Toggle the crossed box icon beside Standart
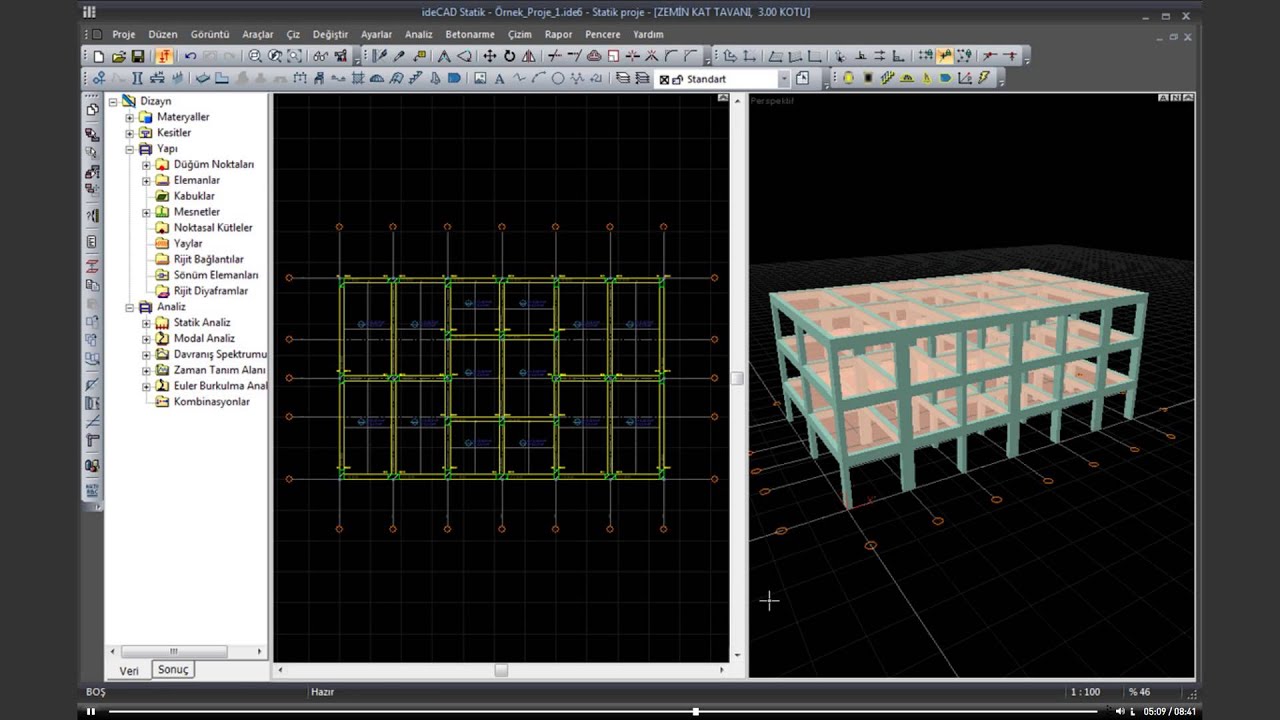The height and width of the screenshot is (720, 1280). pos(665,79)
